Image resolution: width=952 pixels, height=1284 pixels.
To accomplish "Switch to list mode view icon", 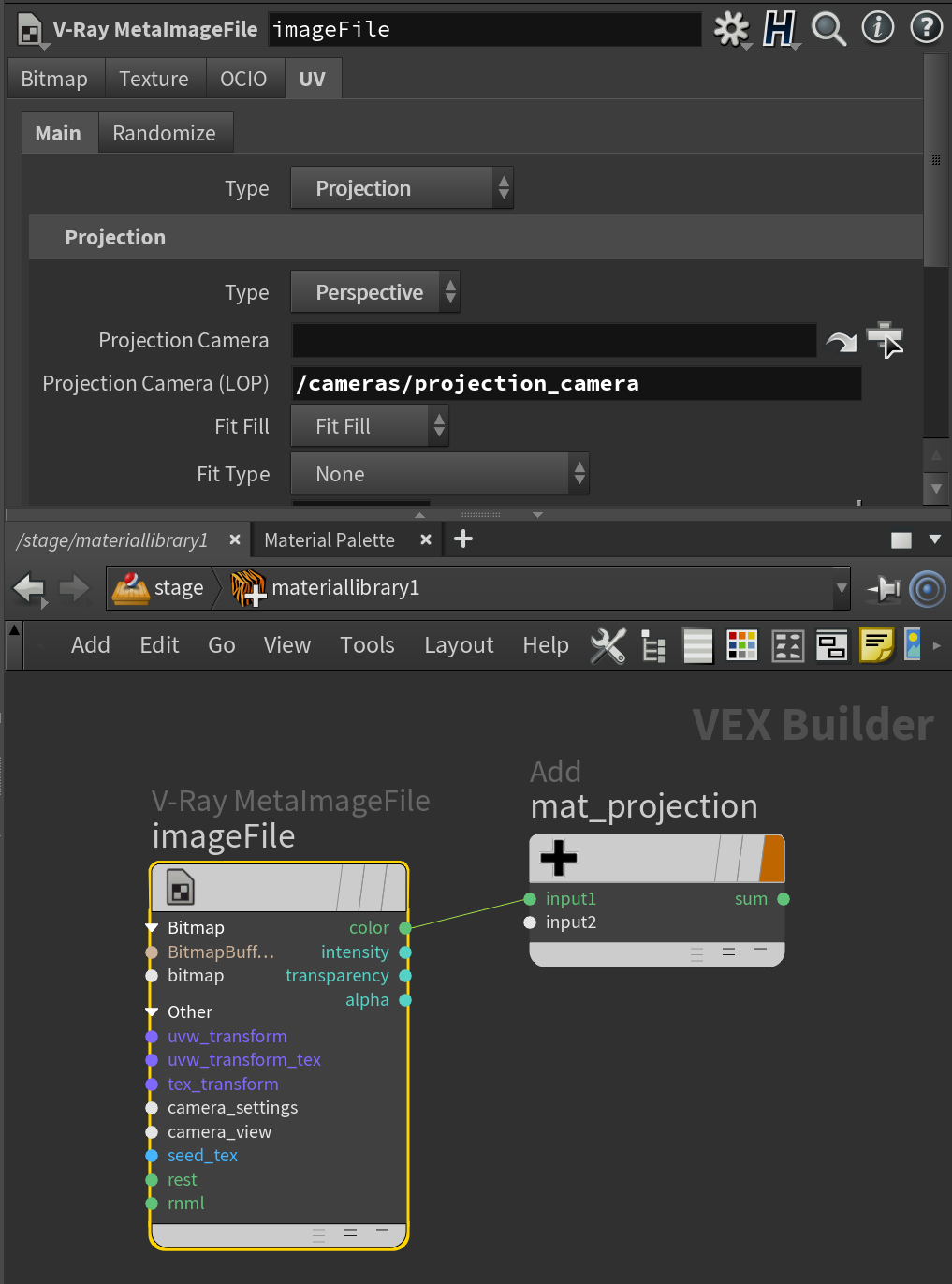I will (698, 645).
